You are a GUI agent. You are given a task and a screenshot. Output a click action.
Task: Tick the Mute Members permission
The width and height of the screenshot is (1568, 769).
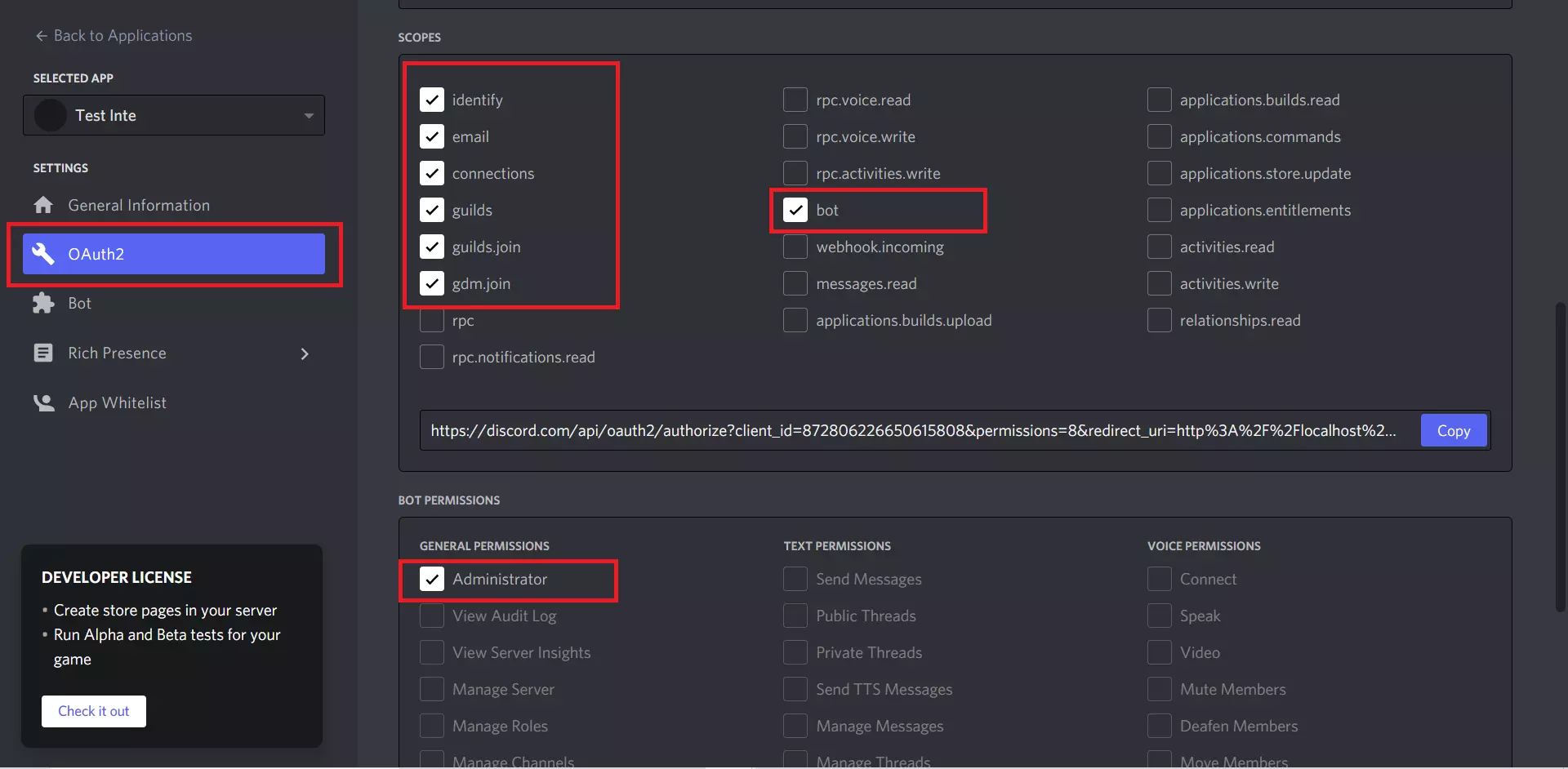(1160, 689)
